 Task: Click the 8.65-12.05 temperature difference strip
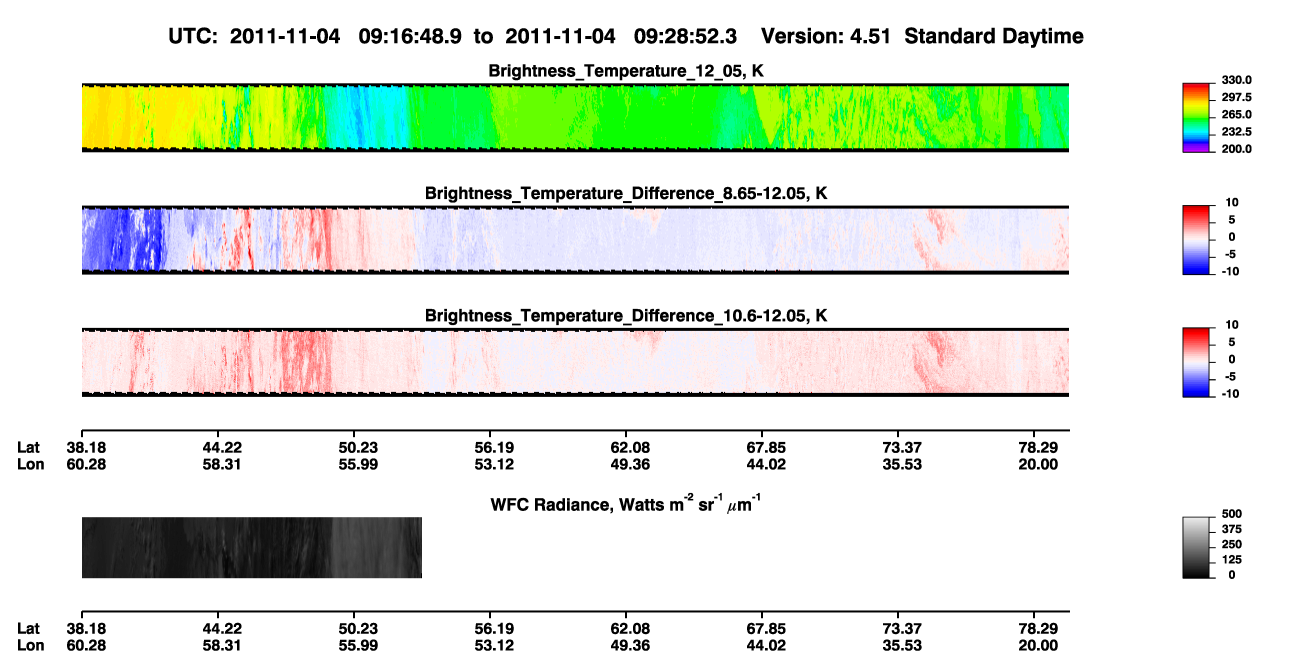coord(575,240)
